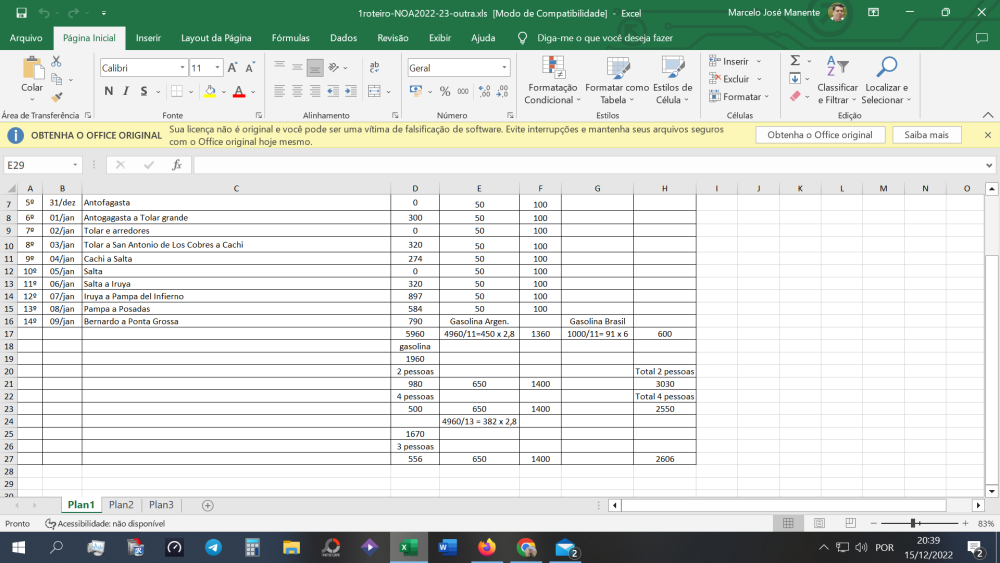Viewport: 1000px width, 563px height.
Task: Click the Saiba mais button
Action: 926,135
